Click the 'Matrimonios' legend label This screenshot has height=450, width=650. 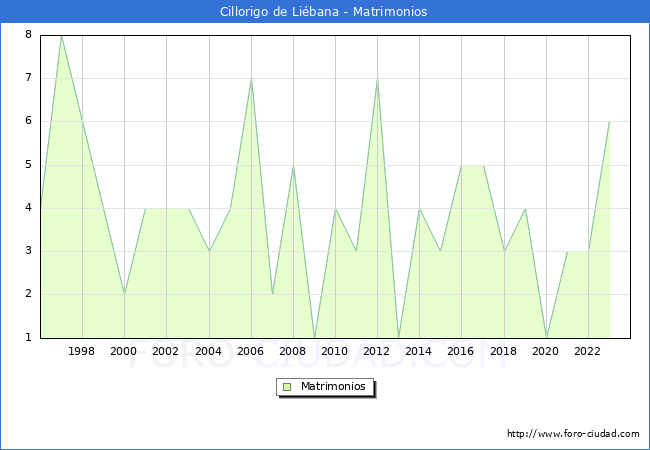333,386
